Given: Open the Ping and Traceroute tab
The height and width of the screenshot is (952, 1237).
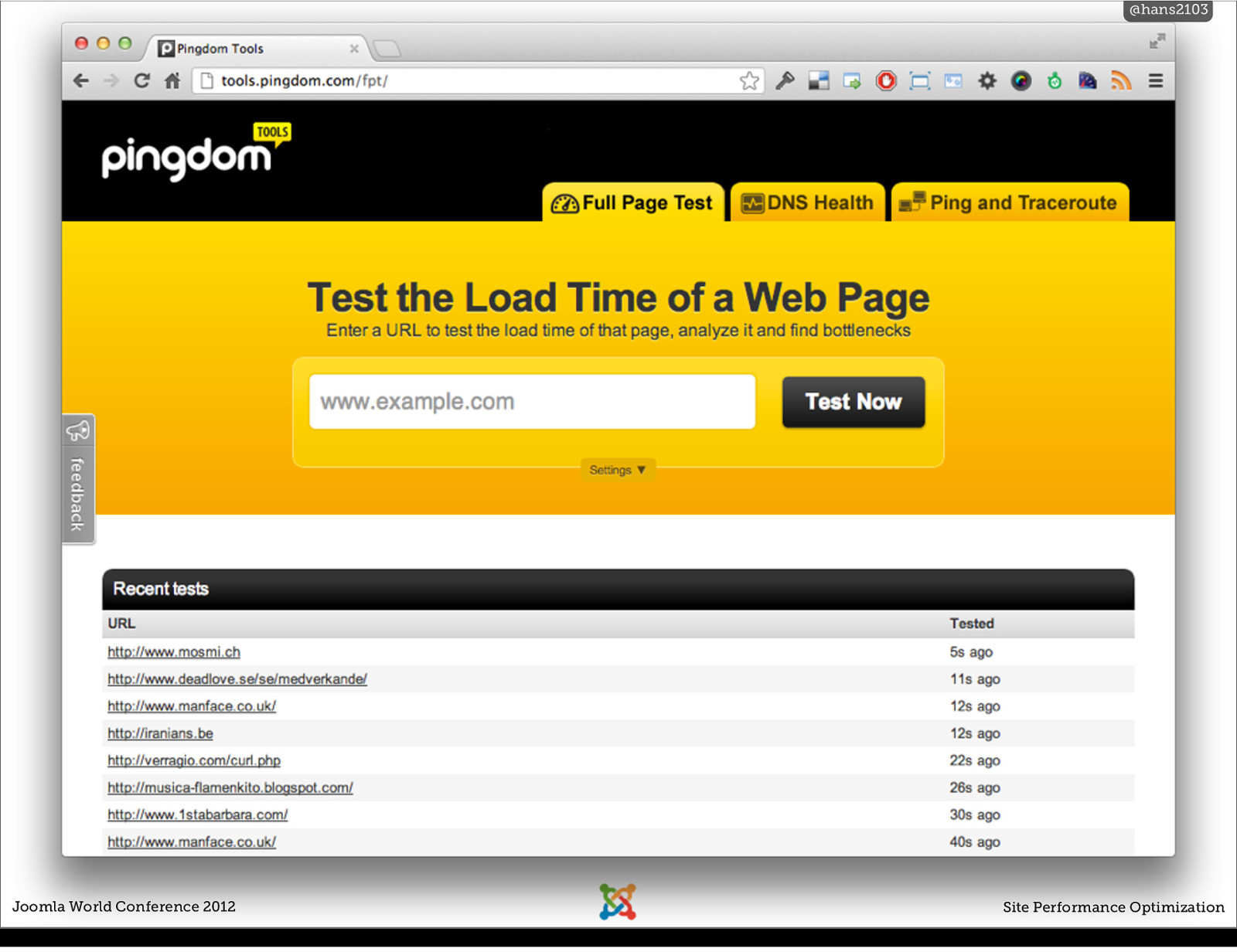Looking at the screenshot, I should click(x=1010, y=202).
